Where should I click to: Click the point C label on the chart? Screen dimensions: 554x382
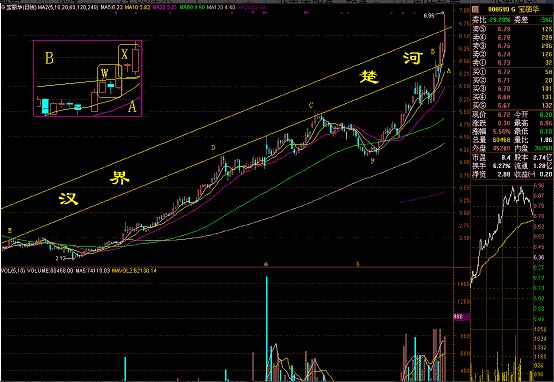click(311, 105)
